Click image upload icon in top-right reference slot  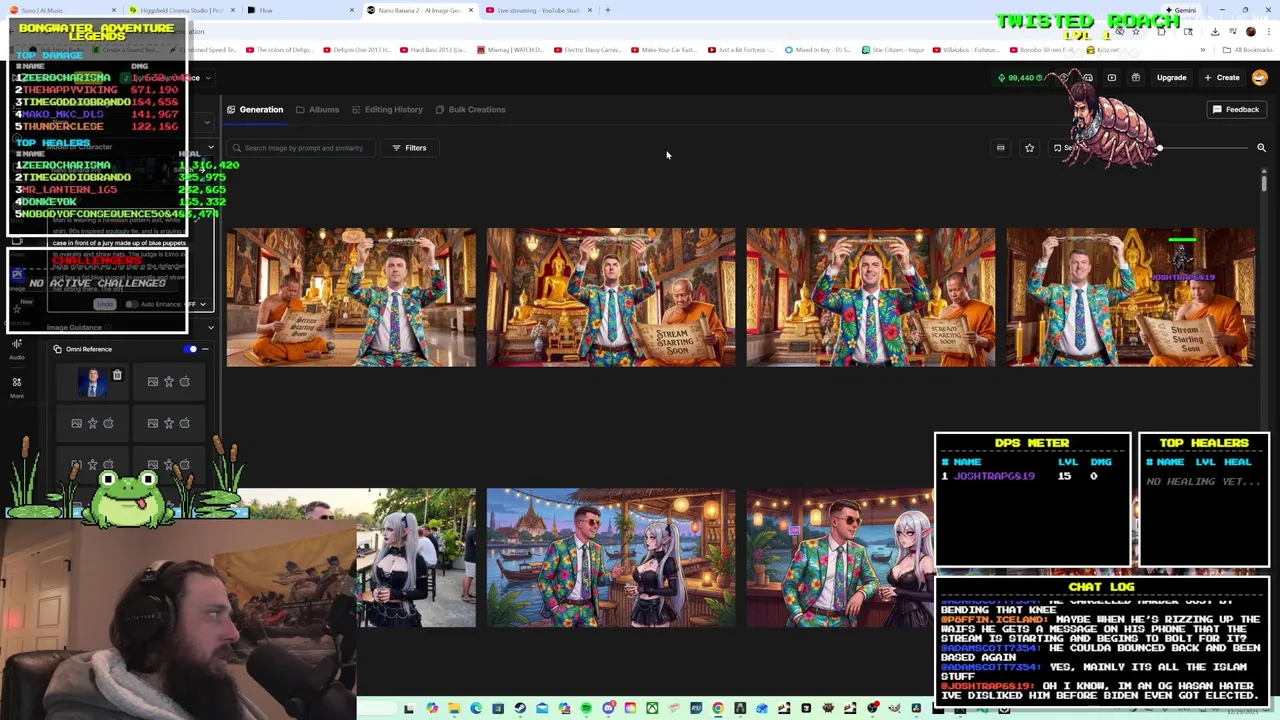[153, 381]
